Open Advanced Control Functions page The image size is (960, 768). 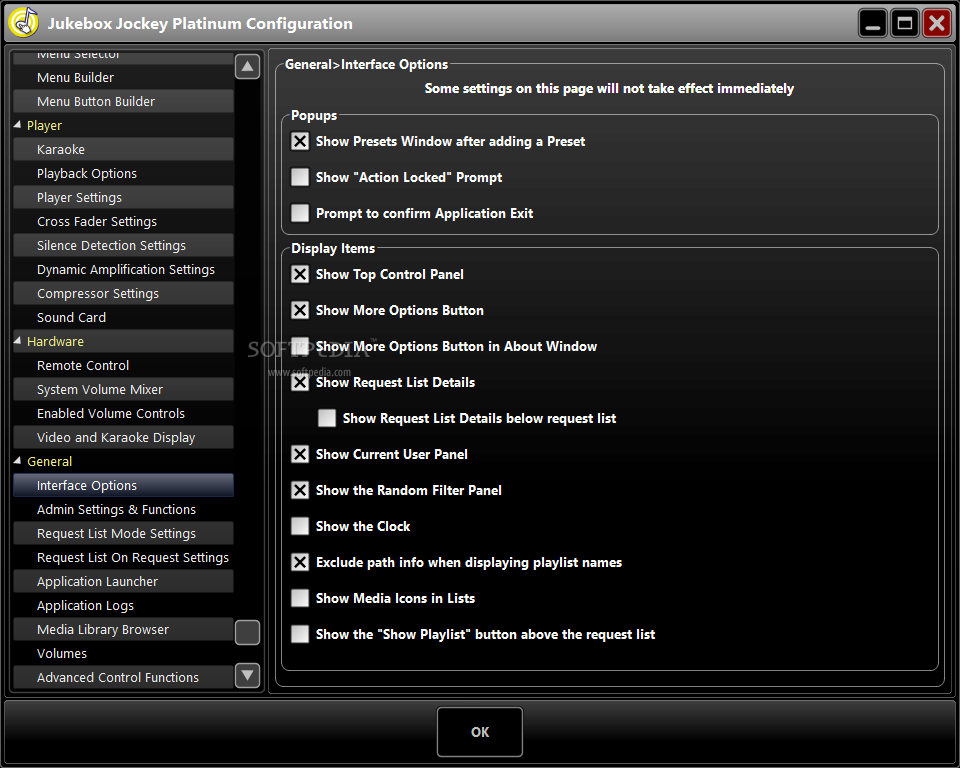pyautogui.click(x=123, y=677)
